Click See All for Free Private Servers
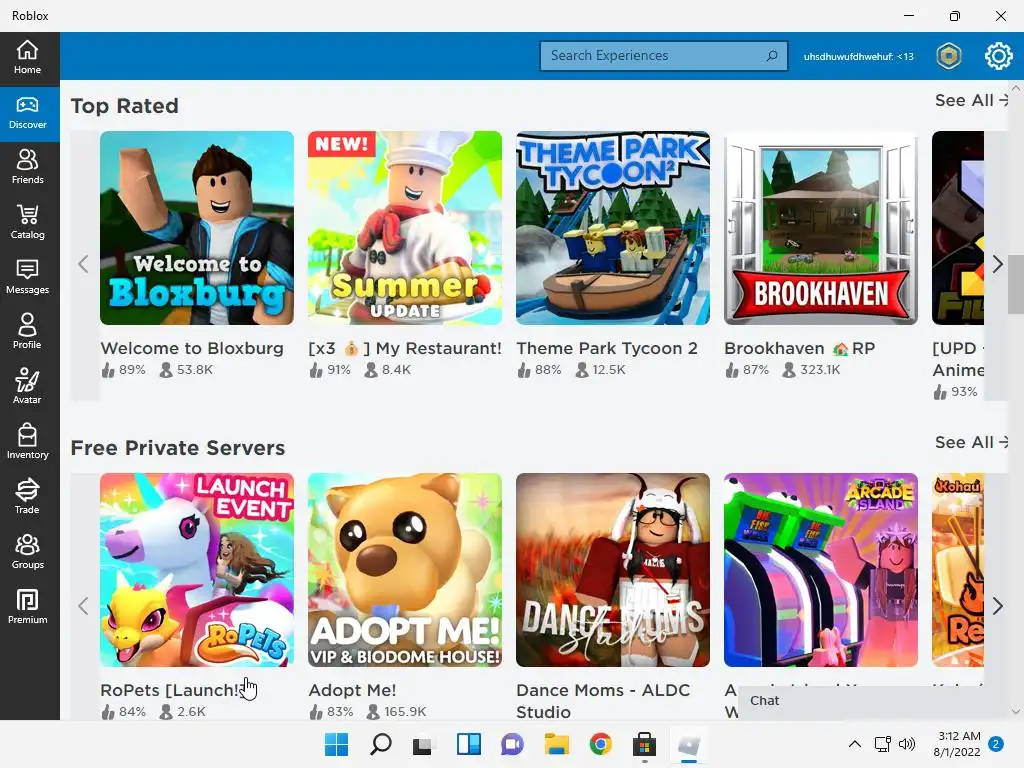 (x=972, y=443)
